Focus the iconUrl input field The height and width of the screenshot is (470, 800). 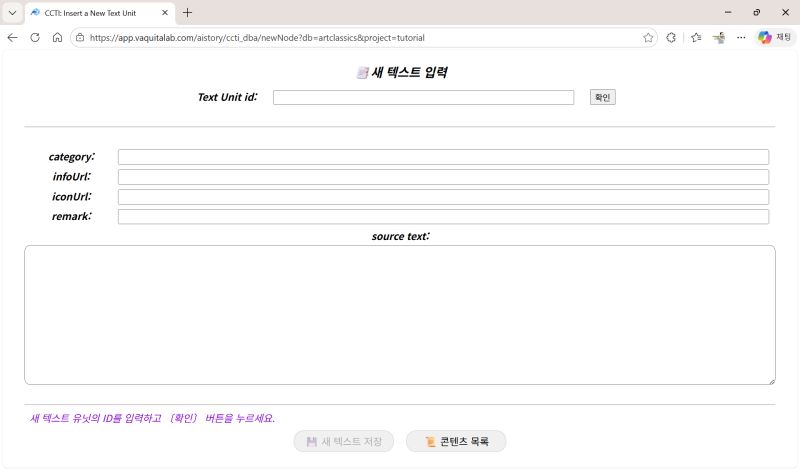point(443,197)
